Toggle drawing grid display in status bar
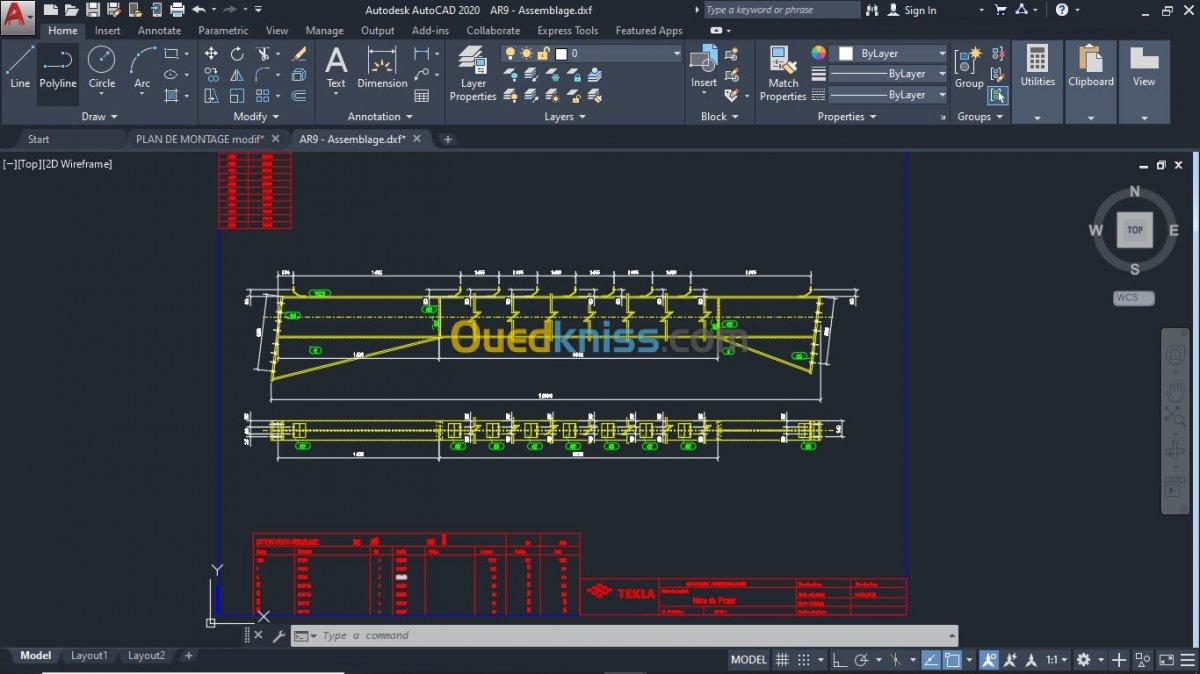The image size is (1200, 674). pyautogui.click(x=783, y=660)
